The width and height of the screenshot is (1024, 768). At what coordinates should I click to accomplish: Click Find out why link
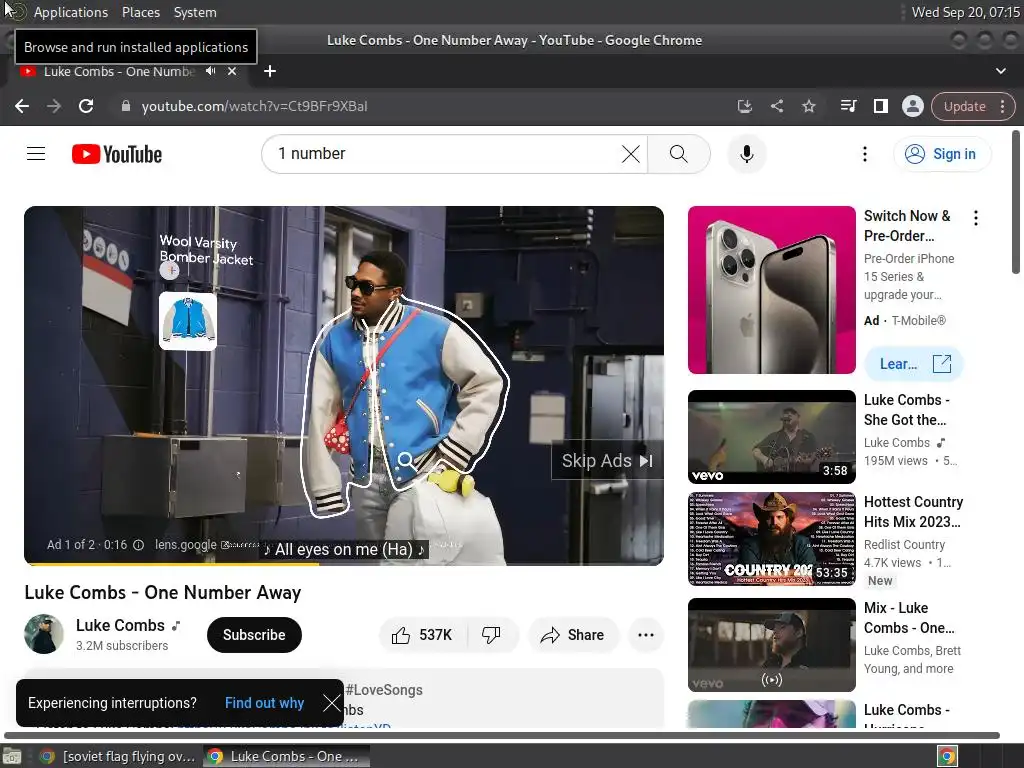[264, 703]
